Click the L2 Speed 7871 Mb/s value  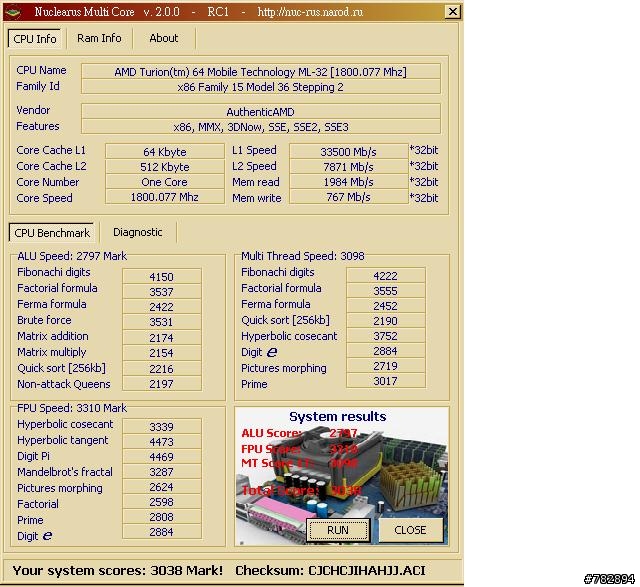pos(348,167)
